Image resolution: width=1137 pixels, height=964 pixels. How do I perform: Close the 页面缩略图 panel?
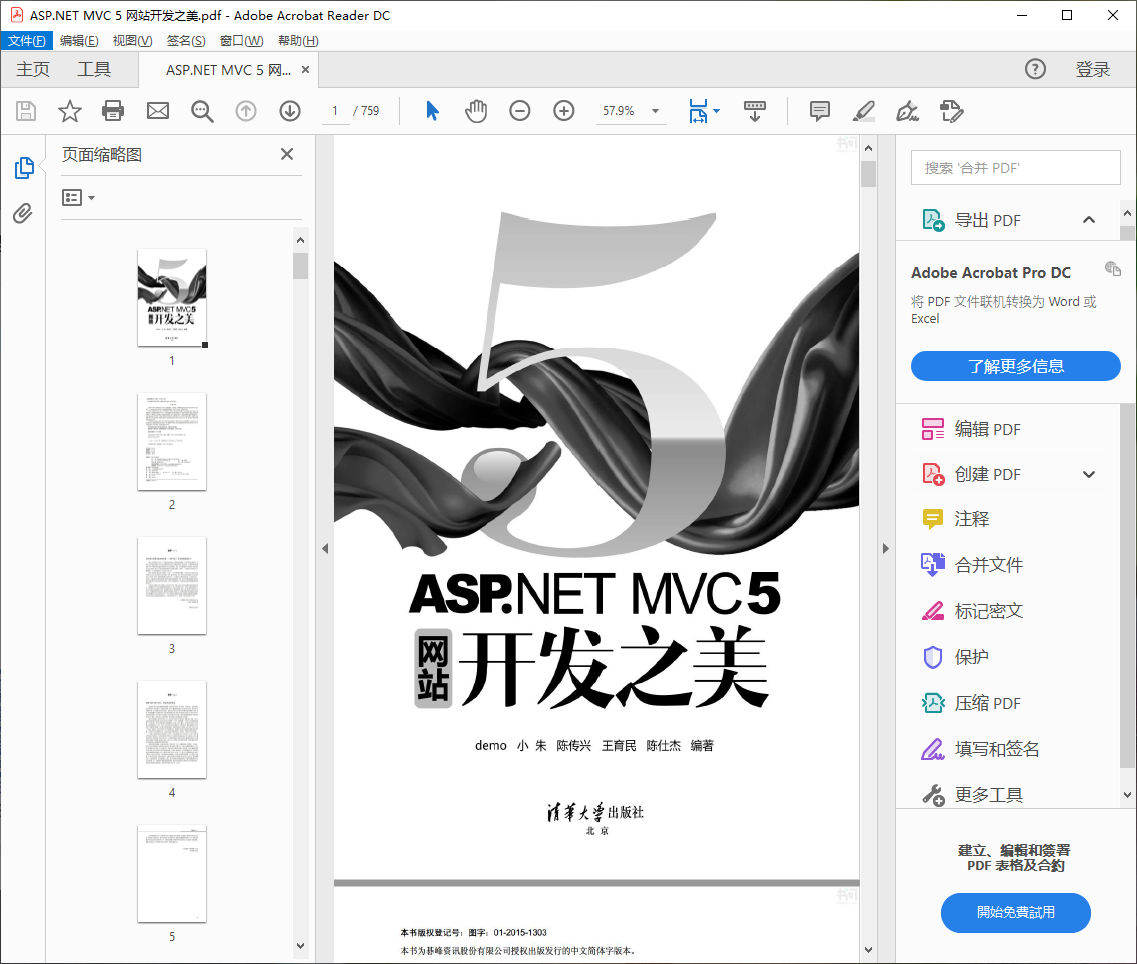click(287, 154)
